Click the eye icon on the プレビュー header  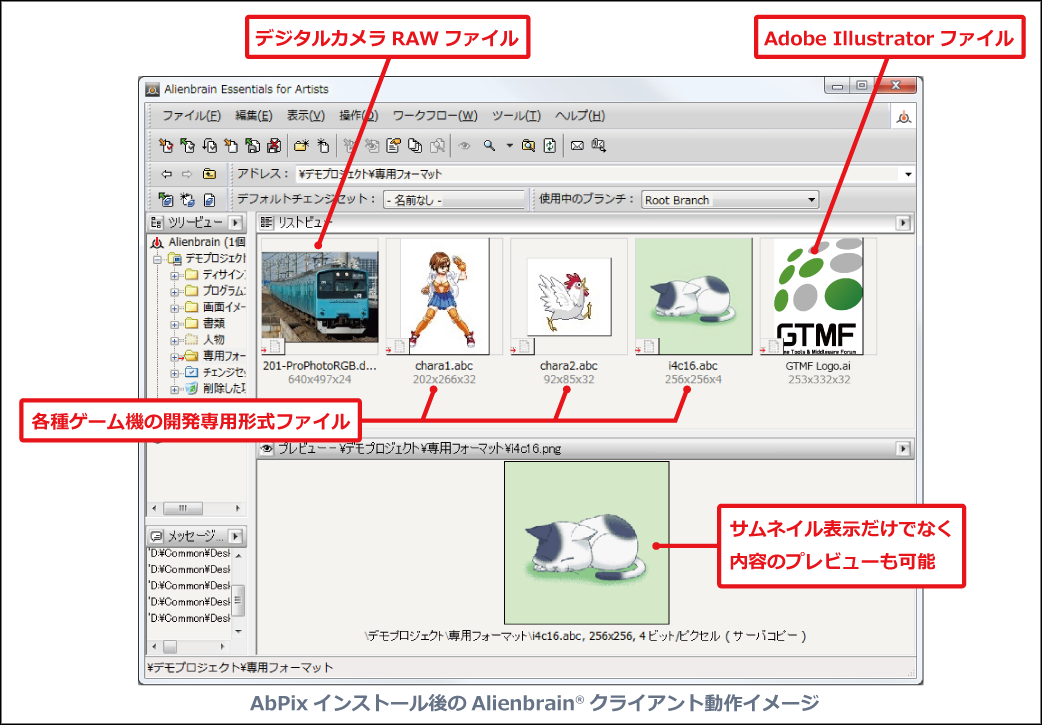pos(266,449)
